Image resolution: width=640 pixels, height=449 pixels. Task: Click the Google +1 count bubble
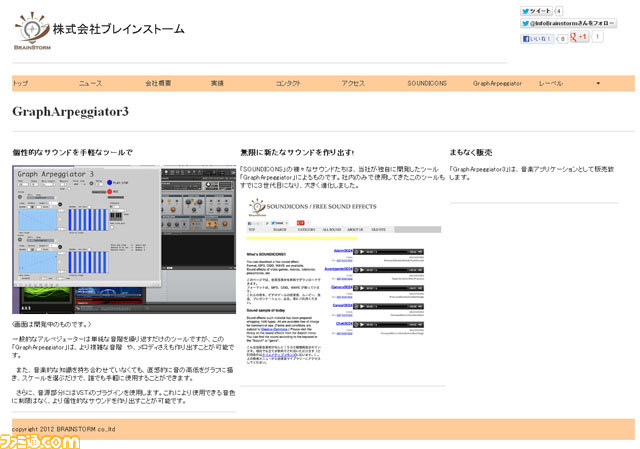pos(597,37)
